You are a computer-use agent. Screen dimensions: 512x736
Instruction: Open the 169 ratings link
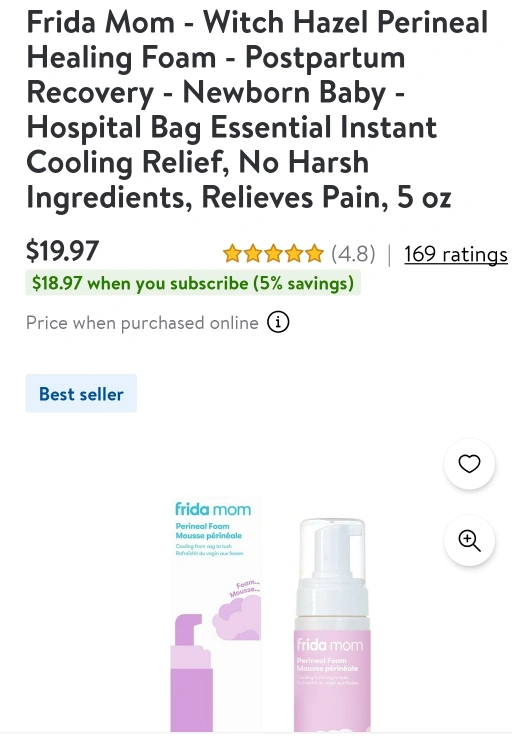[x=456, y=254]
